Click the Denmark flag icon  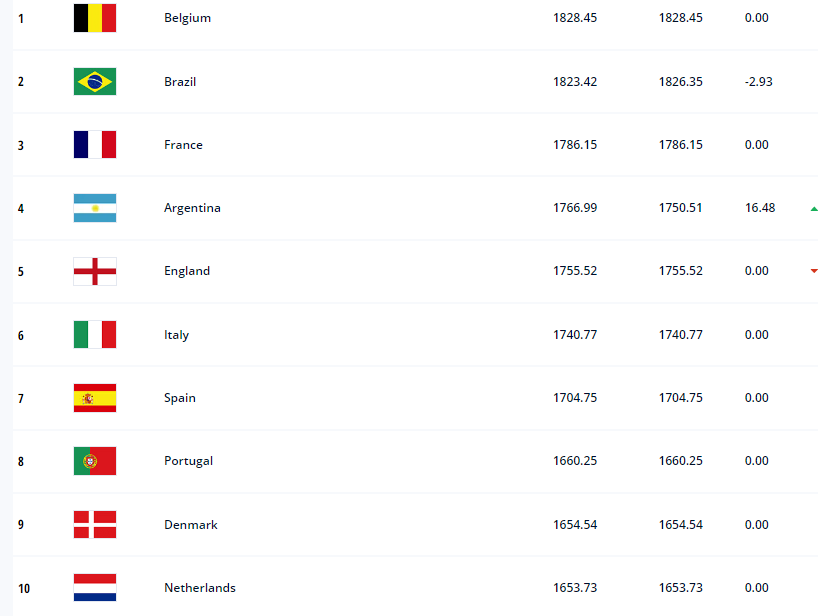click(95, 524)
